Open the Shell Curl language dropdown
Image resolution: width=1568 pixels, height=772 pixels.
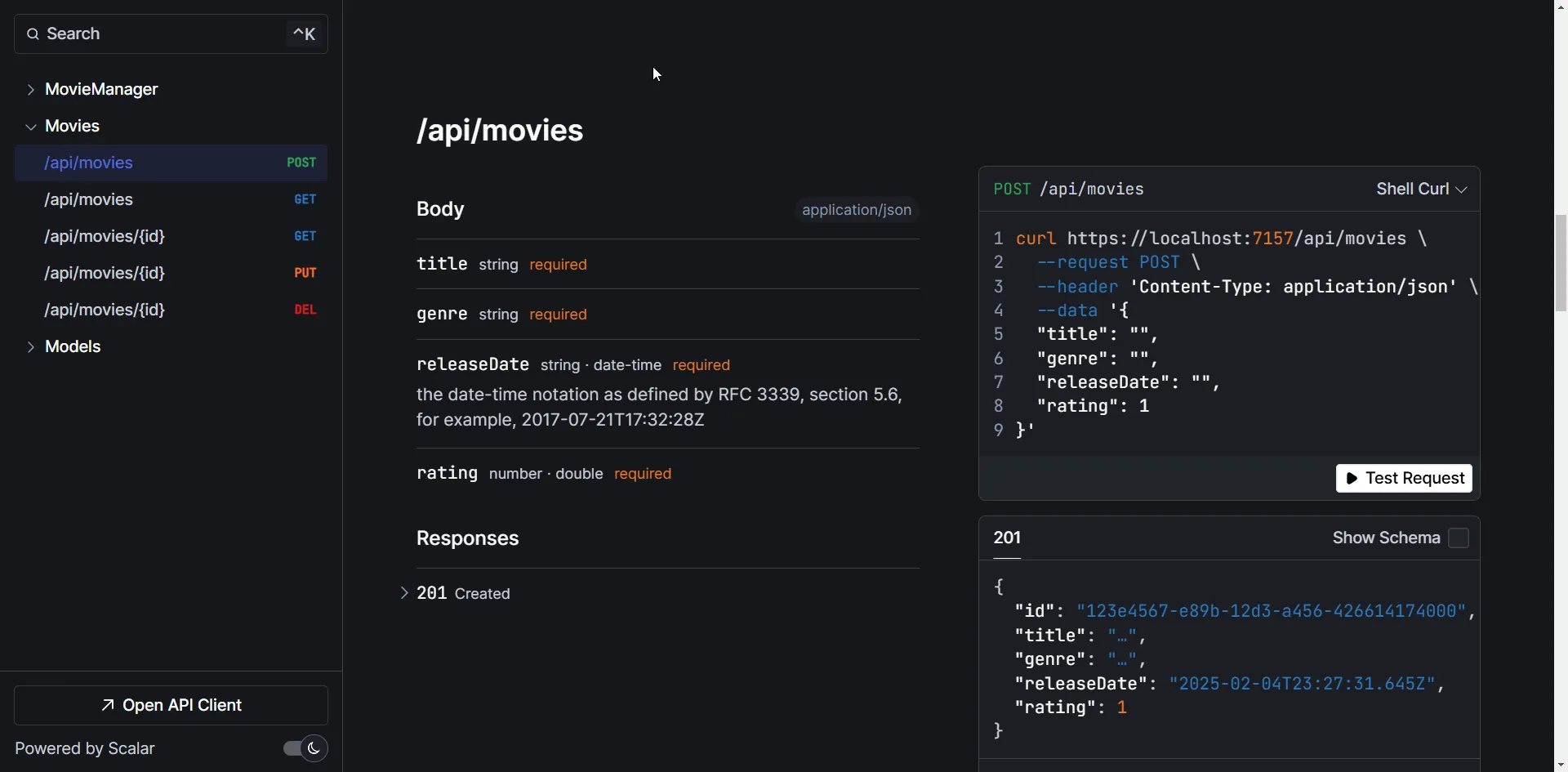point(1421,190)
